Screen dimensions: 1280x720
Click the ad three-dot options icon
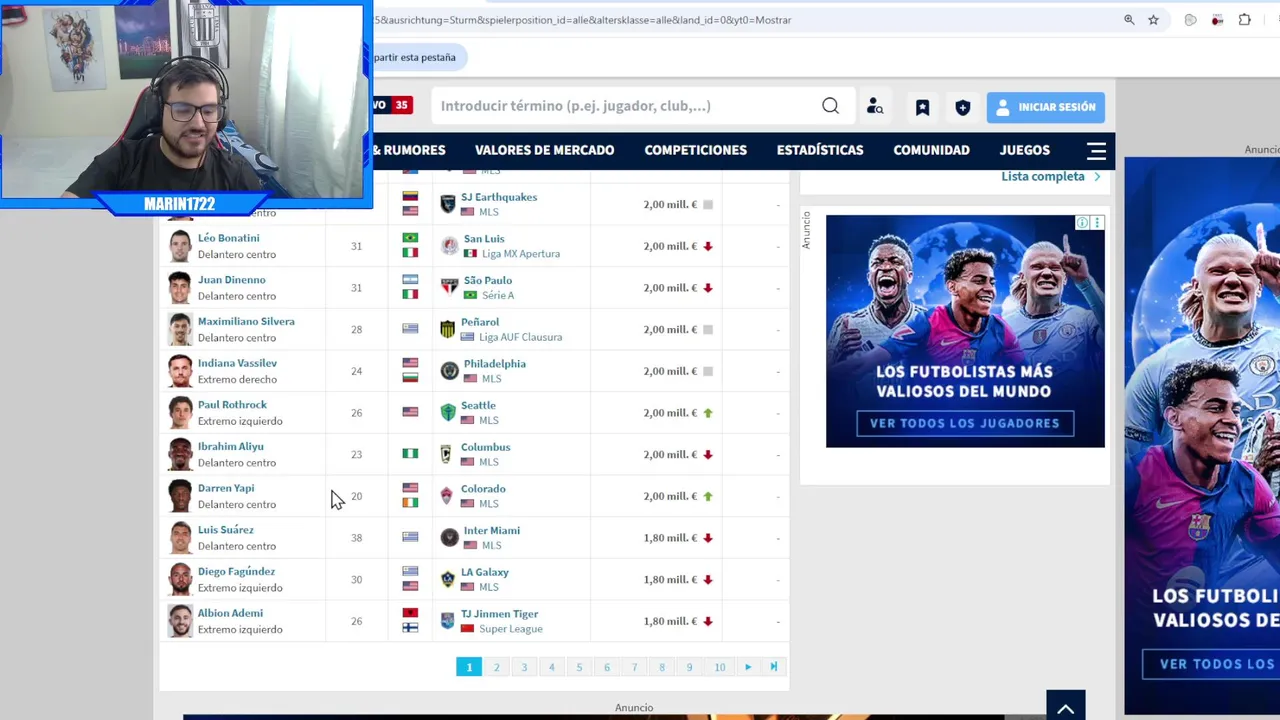tap(1097, 223)
